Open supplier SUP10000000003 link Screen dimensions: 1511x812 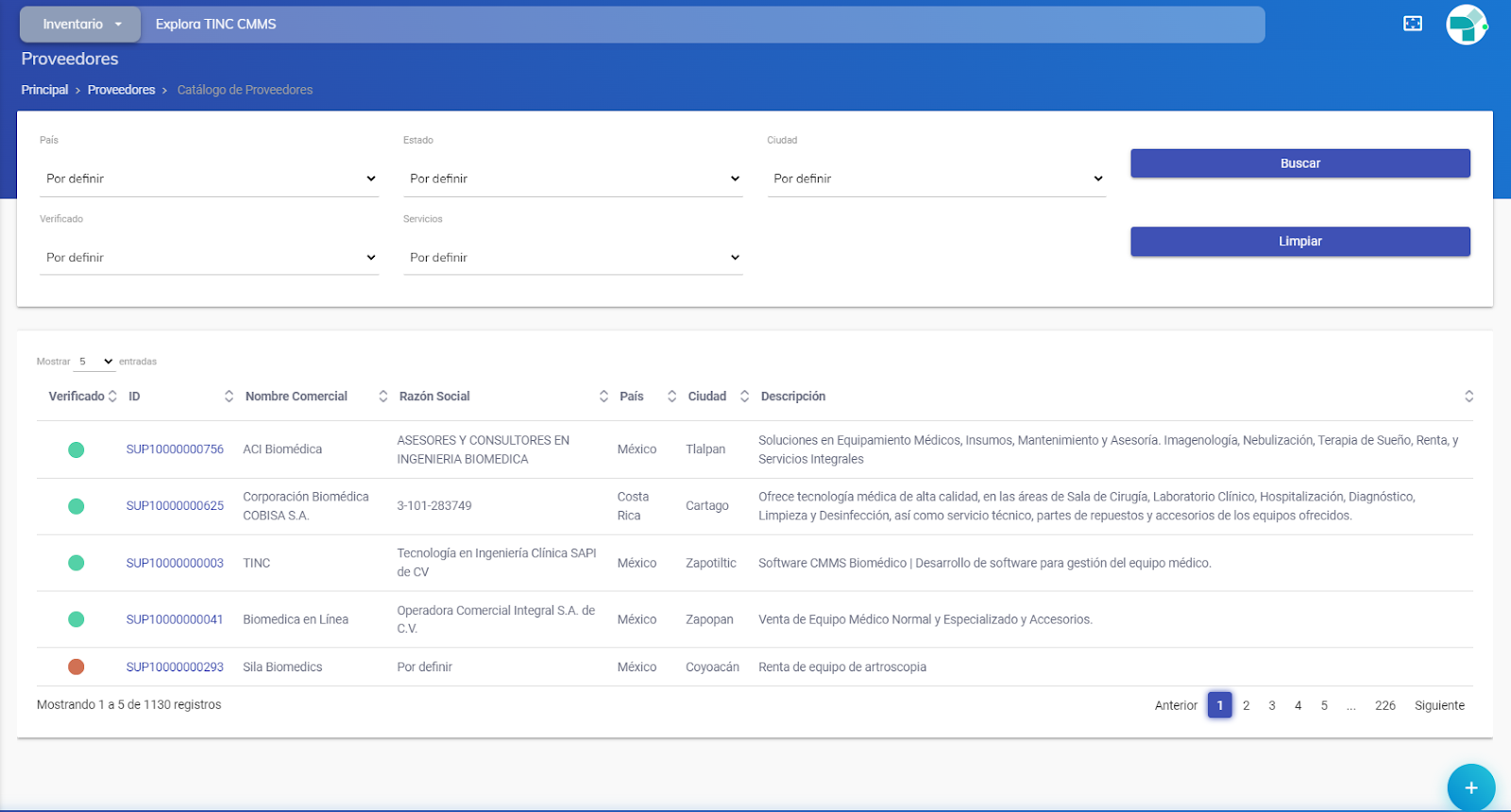[x=175, y=563]
